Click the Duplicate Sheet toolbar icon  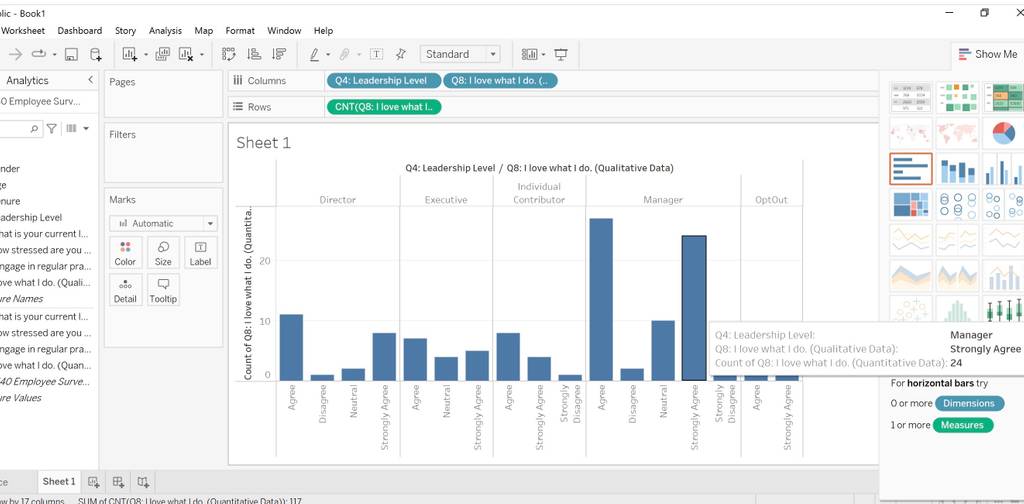pyautogui.click(x=163, y=54)
